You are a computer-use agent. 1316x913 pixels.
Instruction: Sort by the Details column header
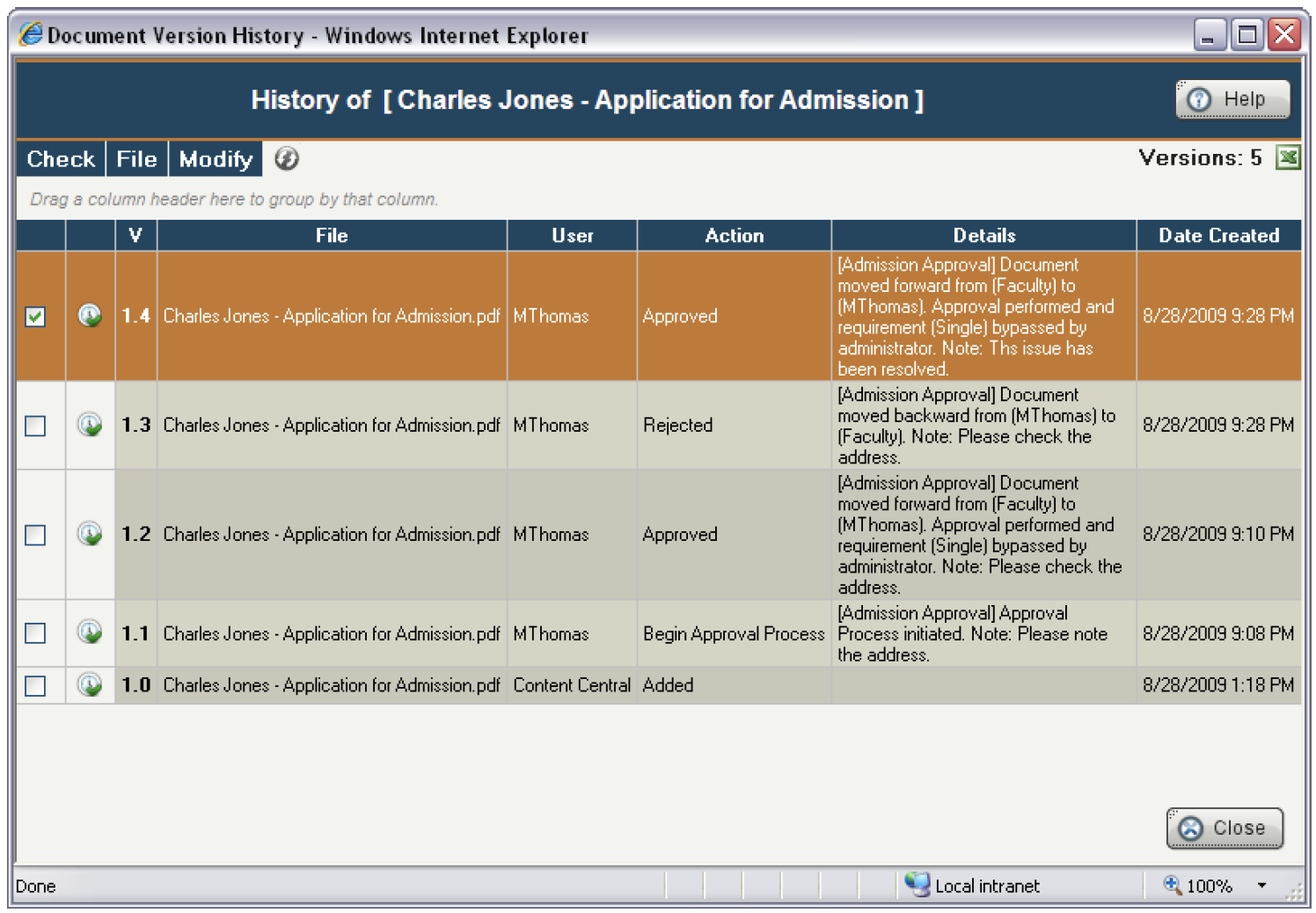tap(983, 235)
